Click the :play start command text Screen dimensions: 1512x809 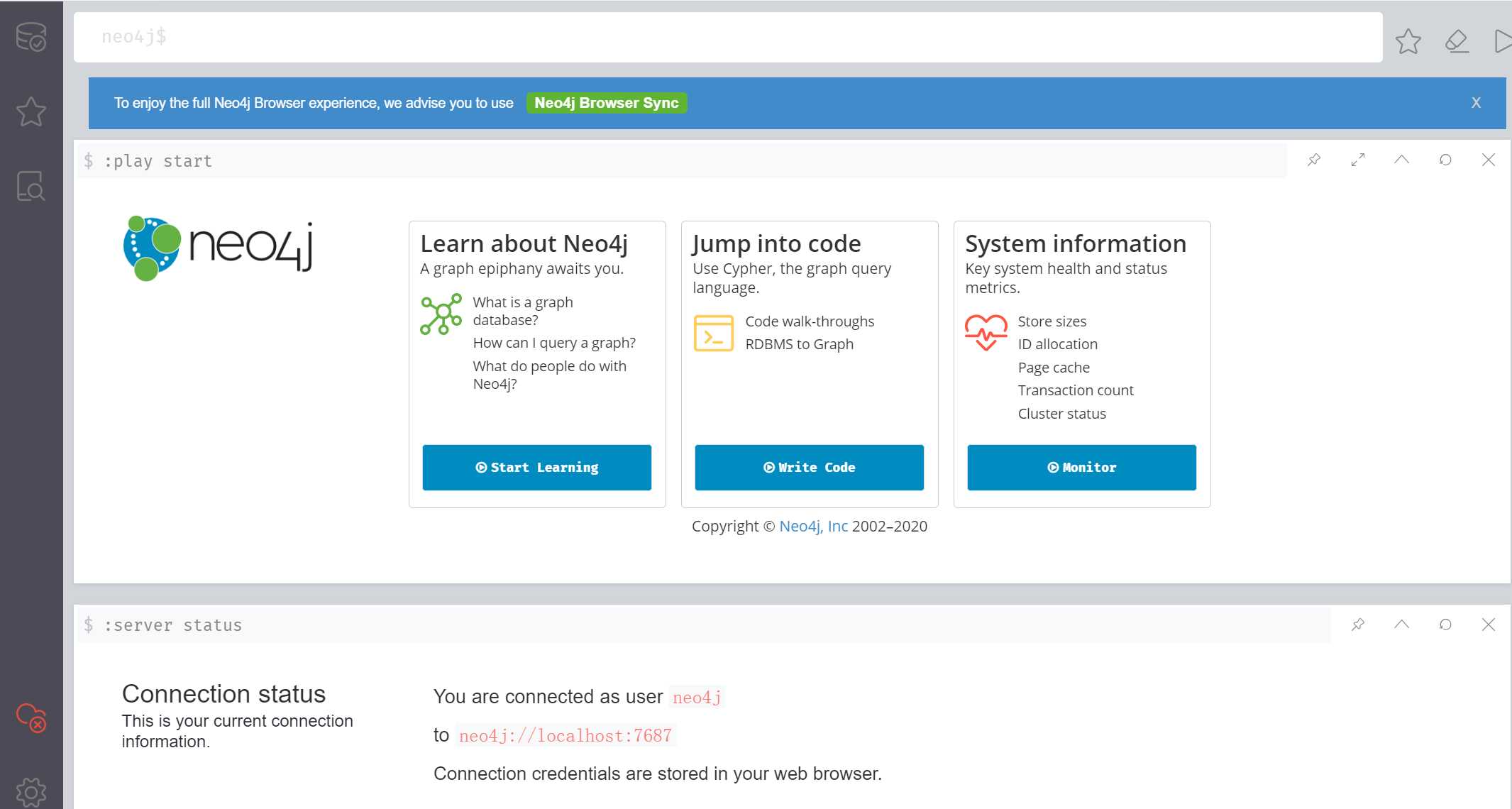pos(158,161)
